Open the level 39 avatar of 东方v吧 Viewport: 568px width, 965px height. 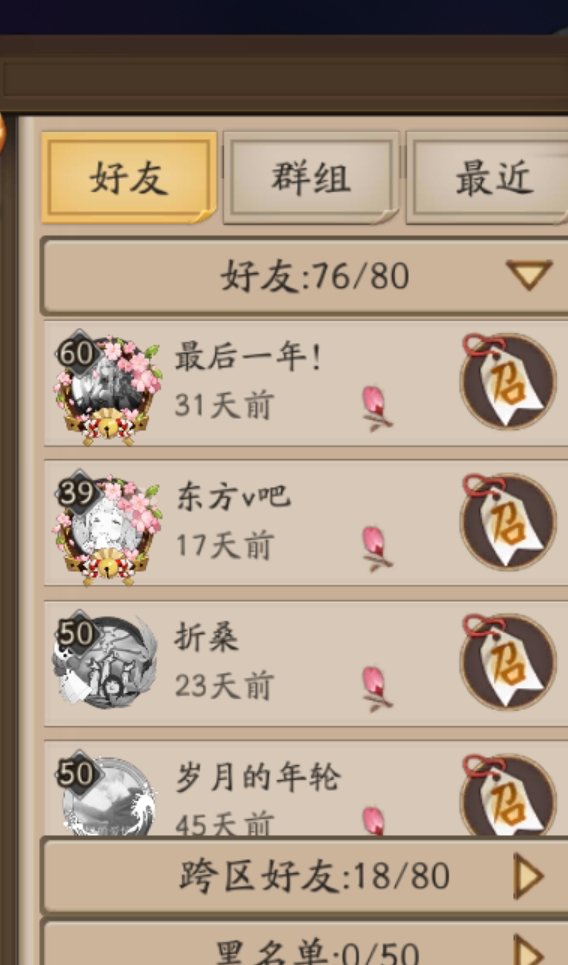pyautogui.click(x=107, y=529)
